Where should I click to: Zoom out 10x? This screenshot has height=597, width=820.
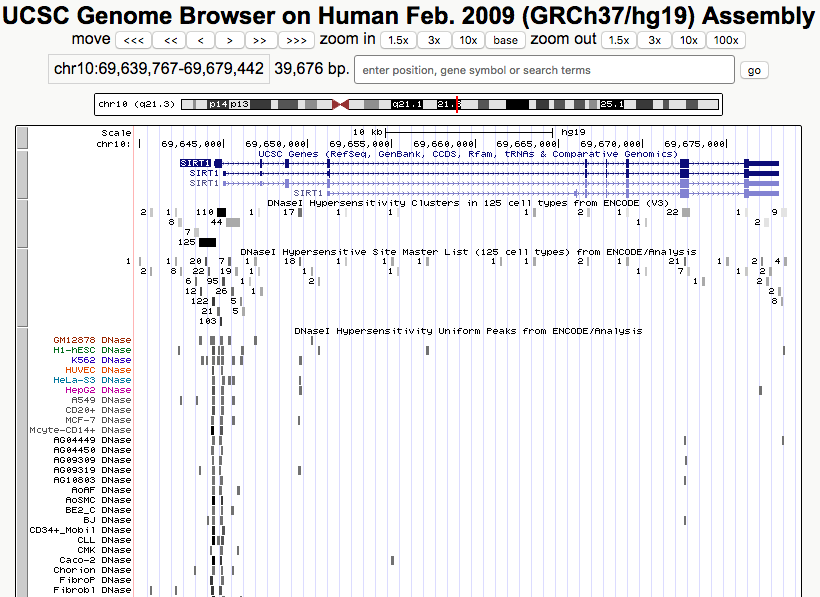pos(687,40)
